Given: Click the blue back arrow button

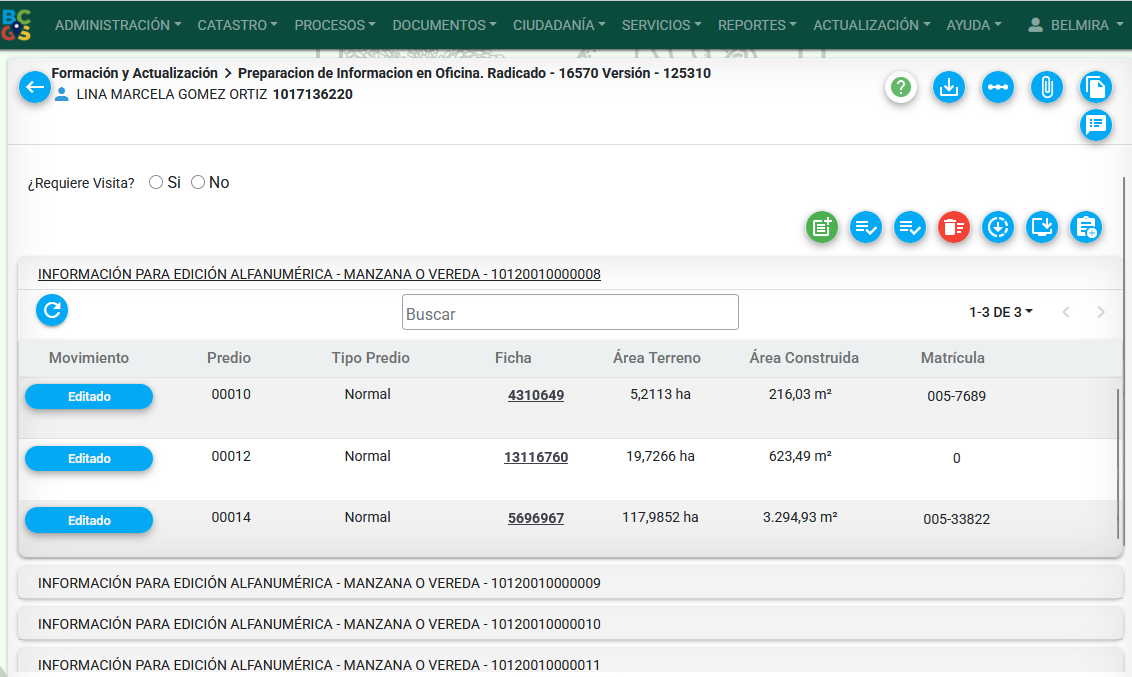Looking at the screenshot, I should (35, 88).
